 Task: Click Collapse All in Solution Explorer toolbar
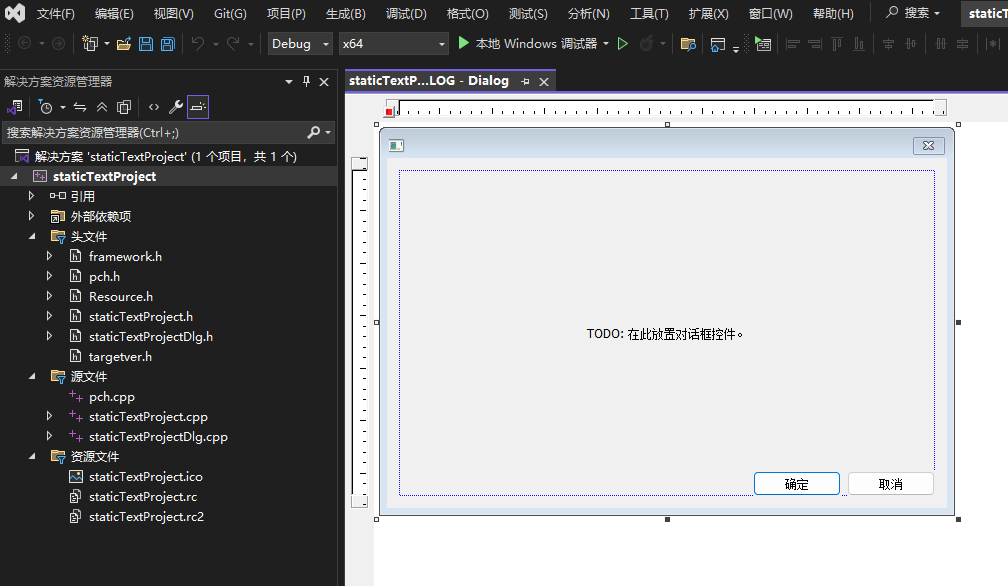(102, 107)
